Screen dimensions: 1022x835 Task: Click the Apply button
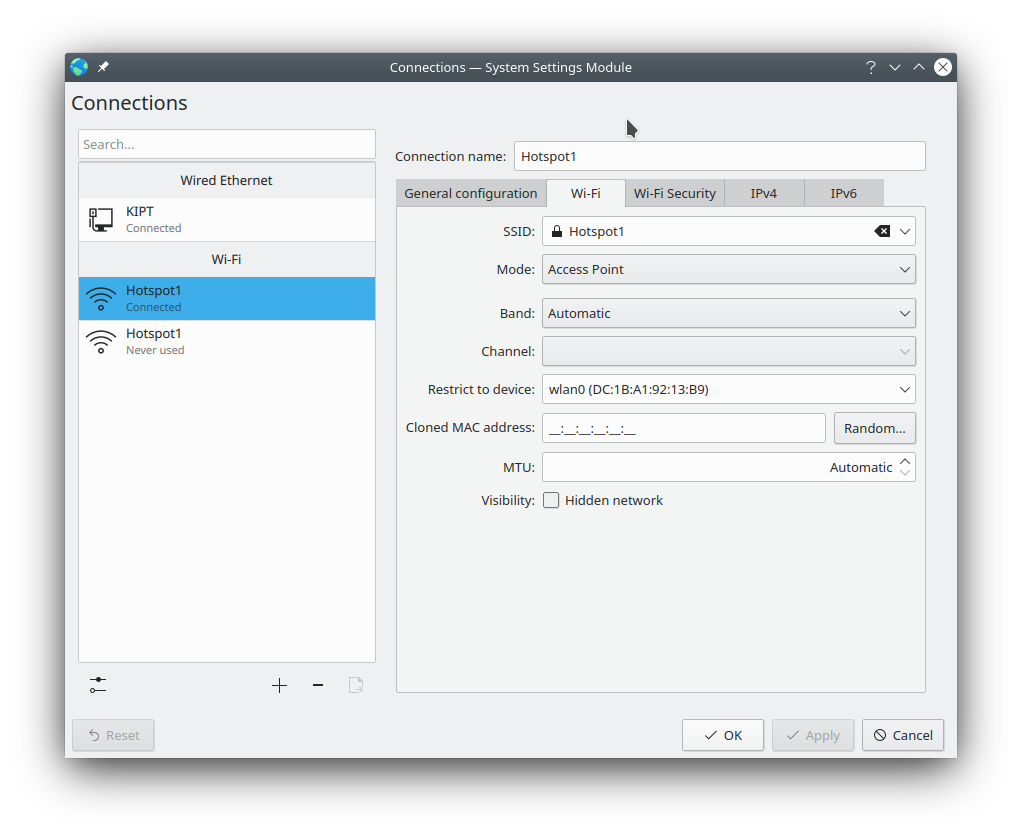[x=813, y=735]
